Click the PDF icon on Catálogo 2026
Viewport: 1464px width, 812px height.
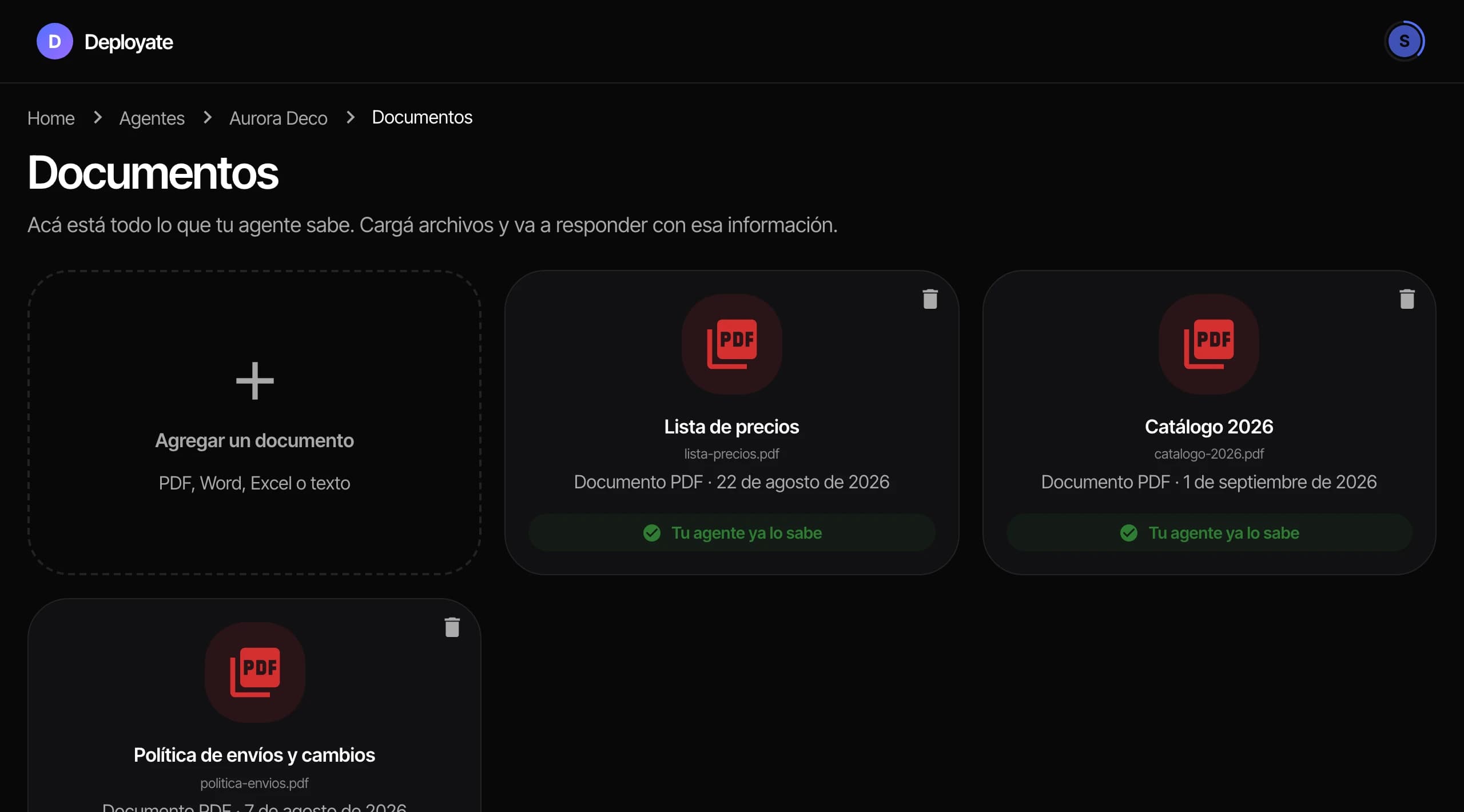[1208, 344]
